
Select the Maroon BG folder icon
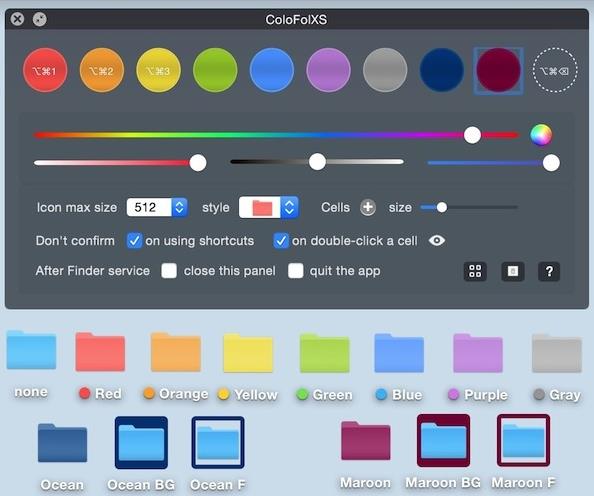pyautogui.click(x=443, y=440)
